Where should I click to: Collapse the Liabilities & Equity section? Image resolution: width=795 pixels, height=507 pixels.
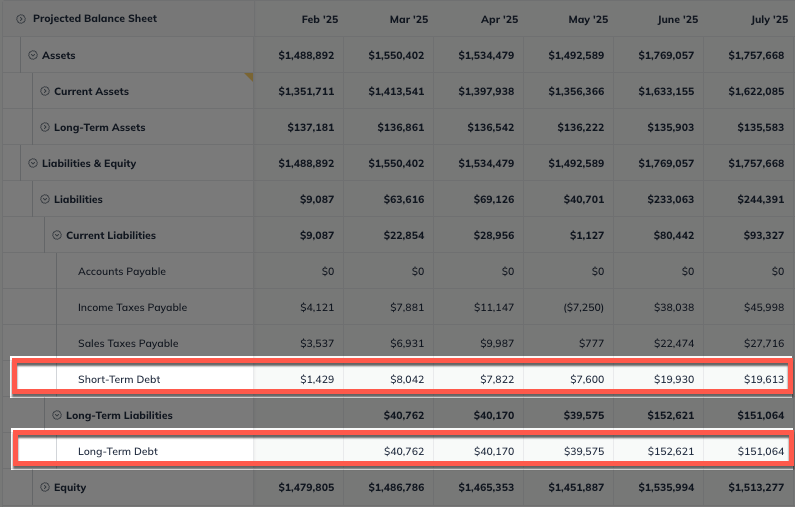[33, 163]
